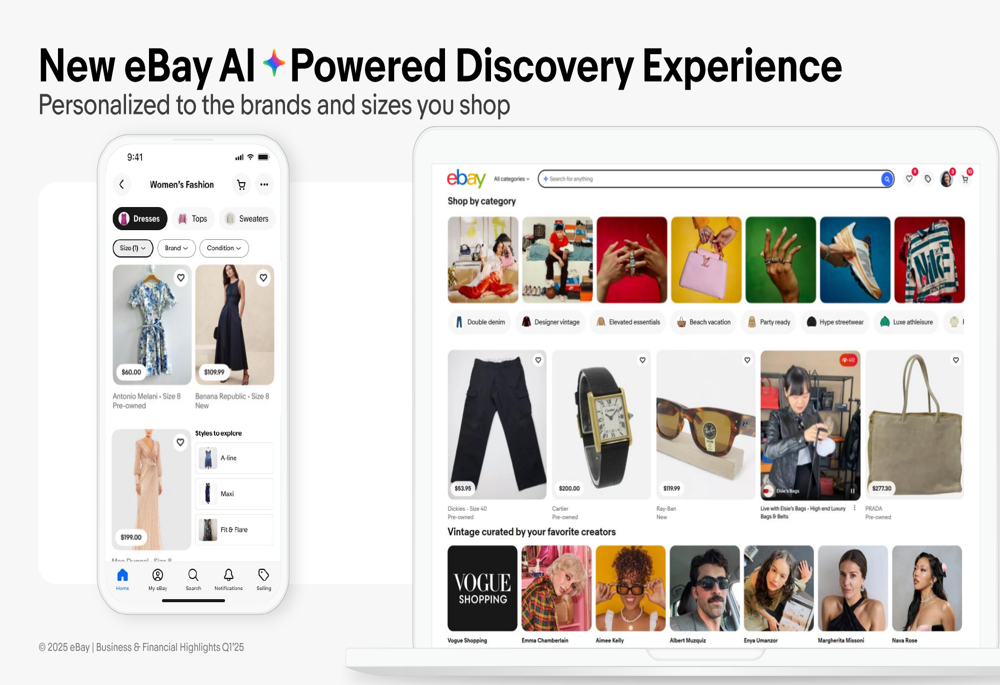The height and width of the screenshot is (685, 1000).
Task: Tap the phone back arrow icon
Action: click(122, 184)
